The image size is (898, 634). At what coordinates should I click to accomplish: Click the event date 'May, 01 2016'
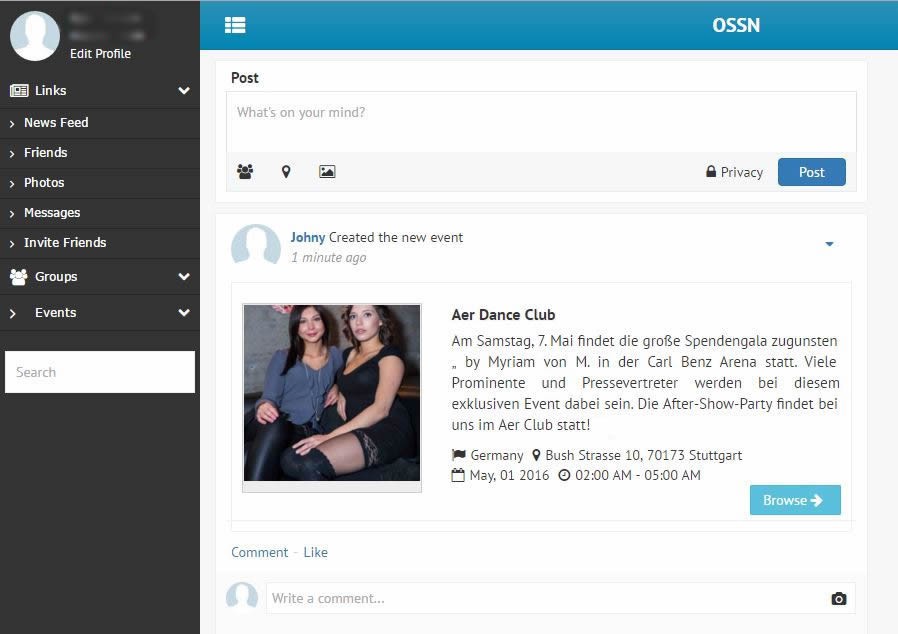pyautogui.click(x=509, y=475)
